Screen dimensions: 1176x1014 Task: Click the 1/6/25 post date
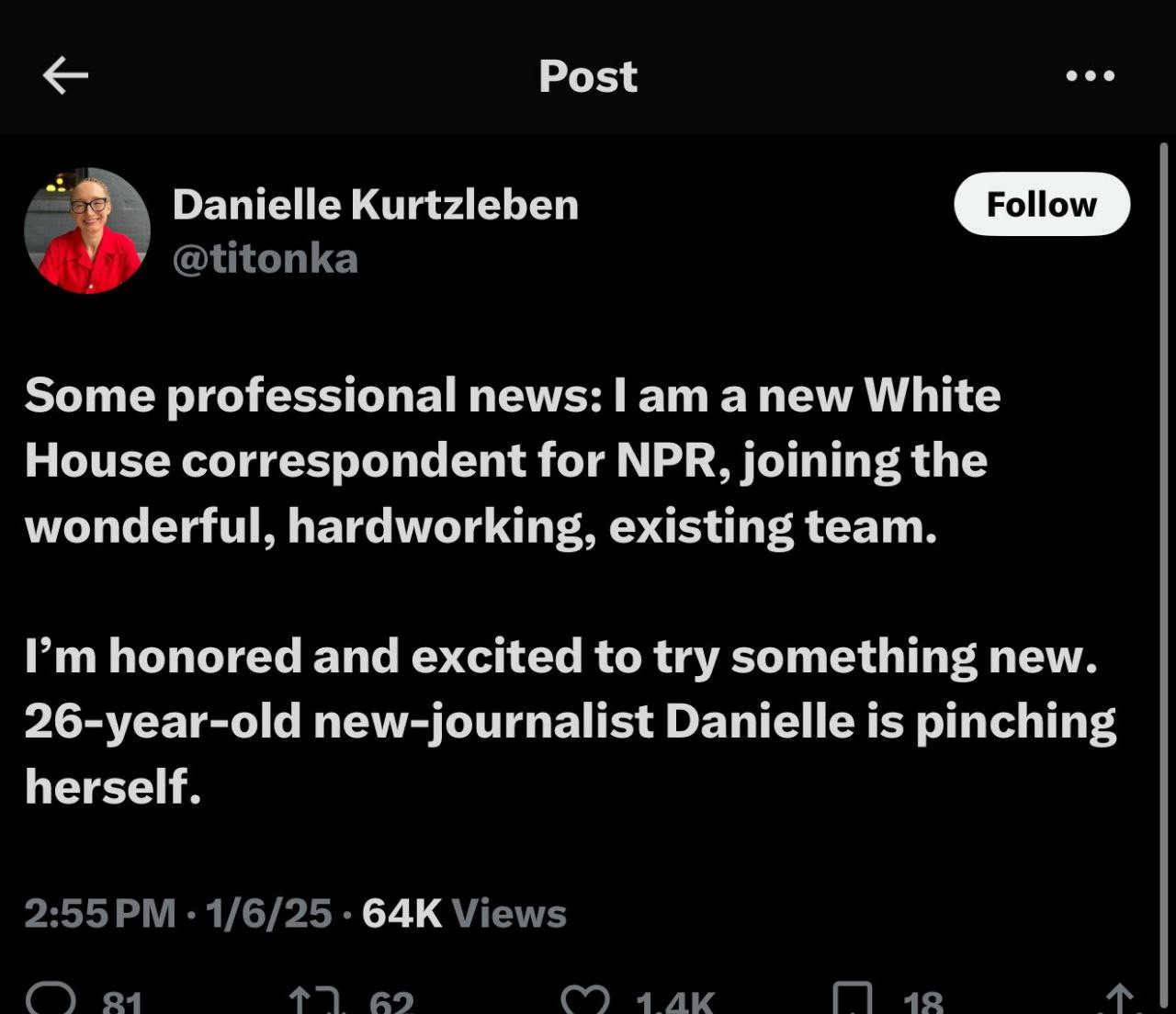(268, 913)
